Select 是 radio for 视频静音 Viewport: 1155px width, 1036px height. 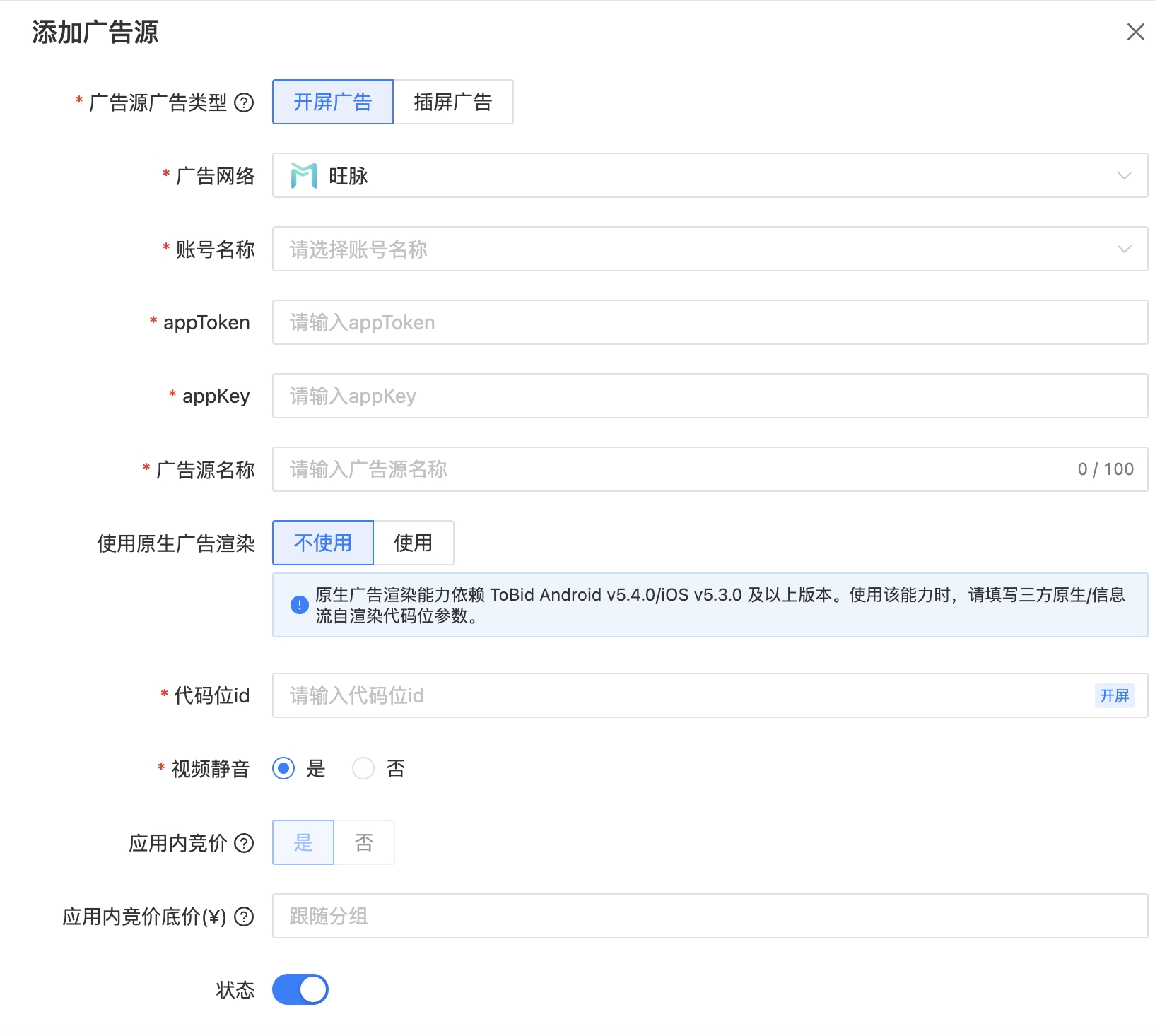(x=283, y=768)
